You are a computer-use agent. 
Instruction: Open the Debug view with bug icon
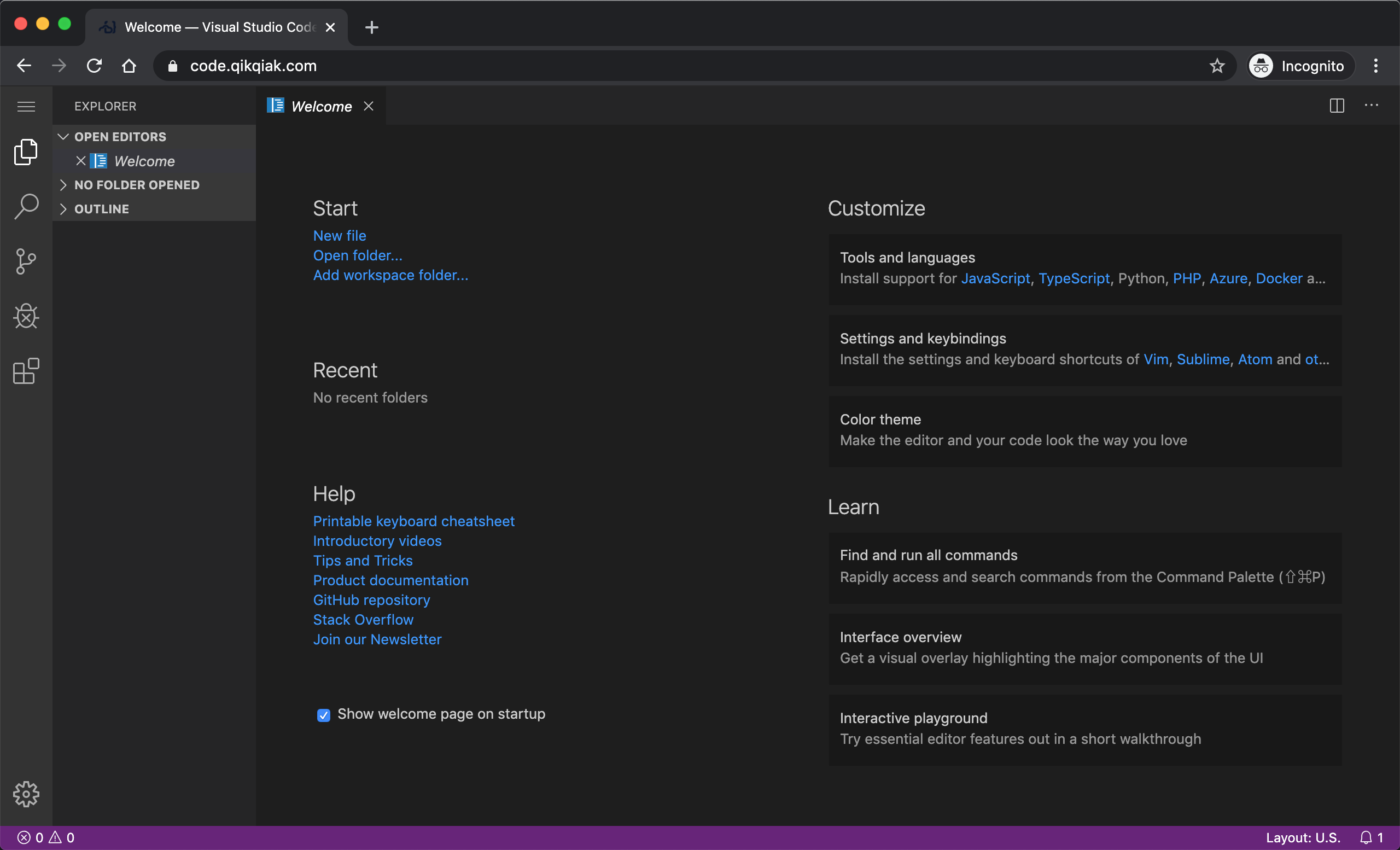pos(26,316)
